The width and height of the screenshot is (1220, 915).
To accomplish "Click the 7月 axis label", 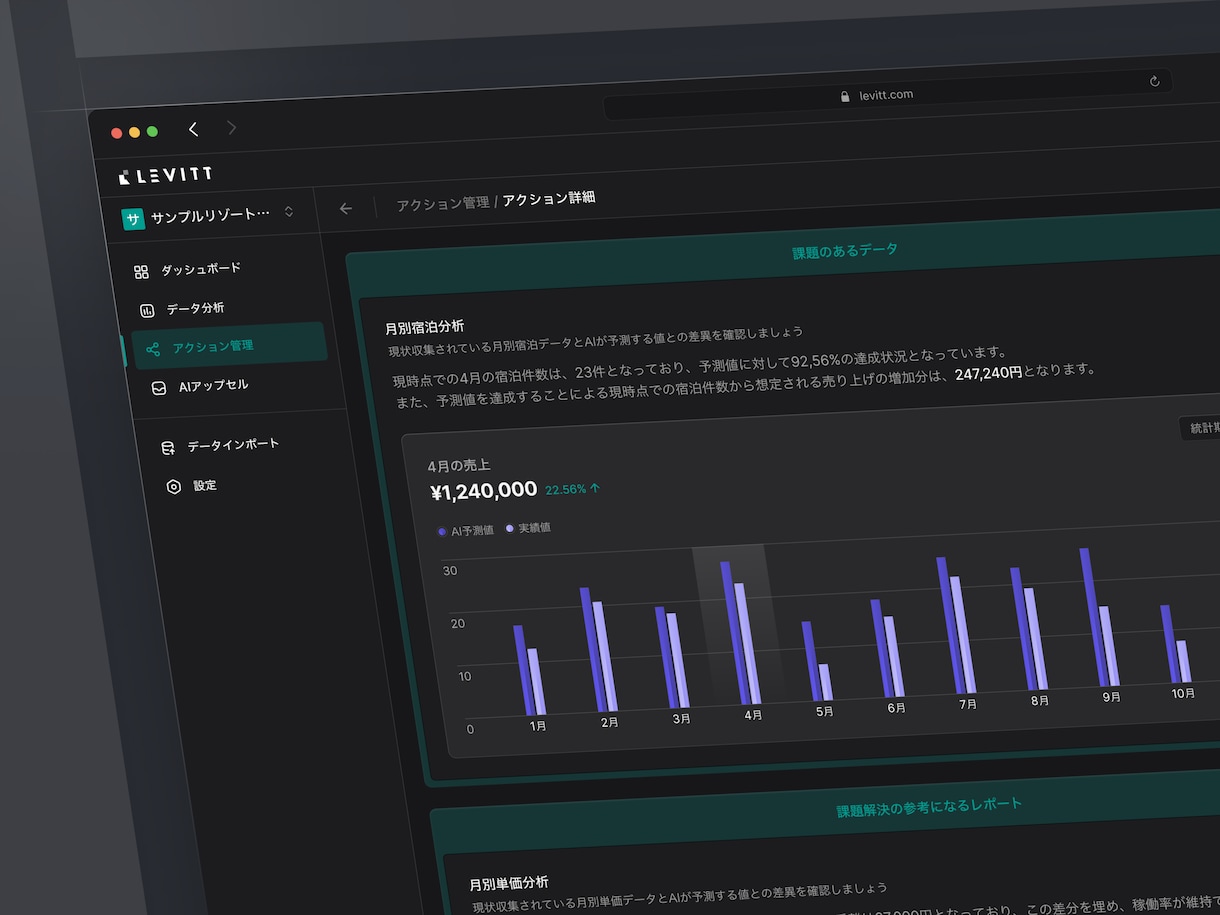I will click(968, 704).
